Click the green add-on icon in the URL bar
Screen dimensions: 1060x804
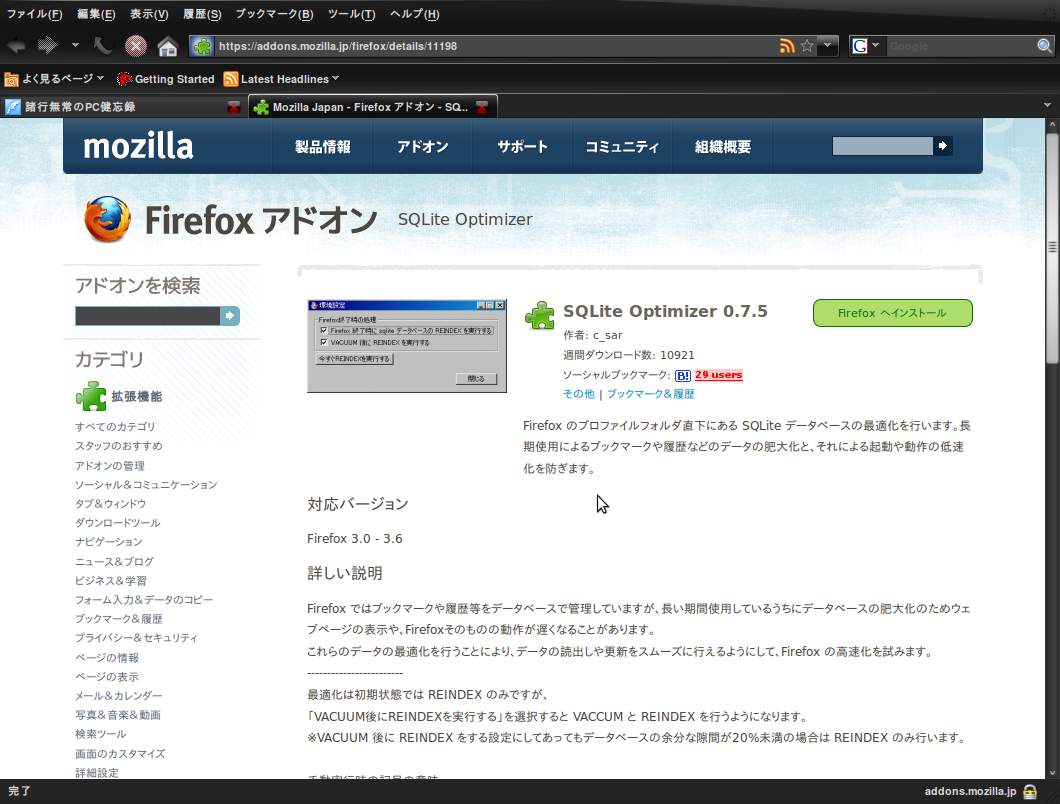(200, 45)
